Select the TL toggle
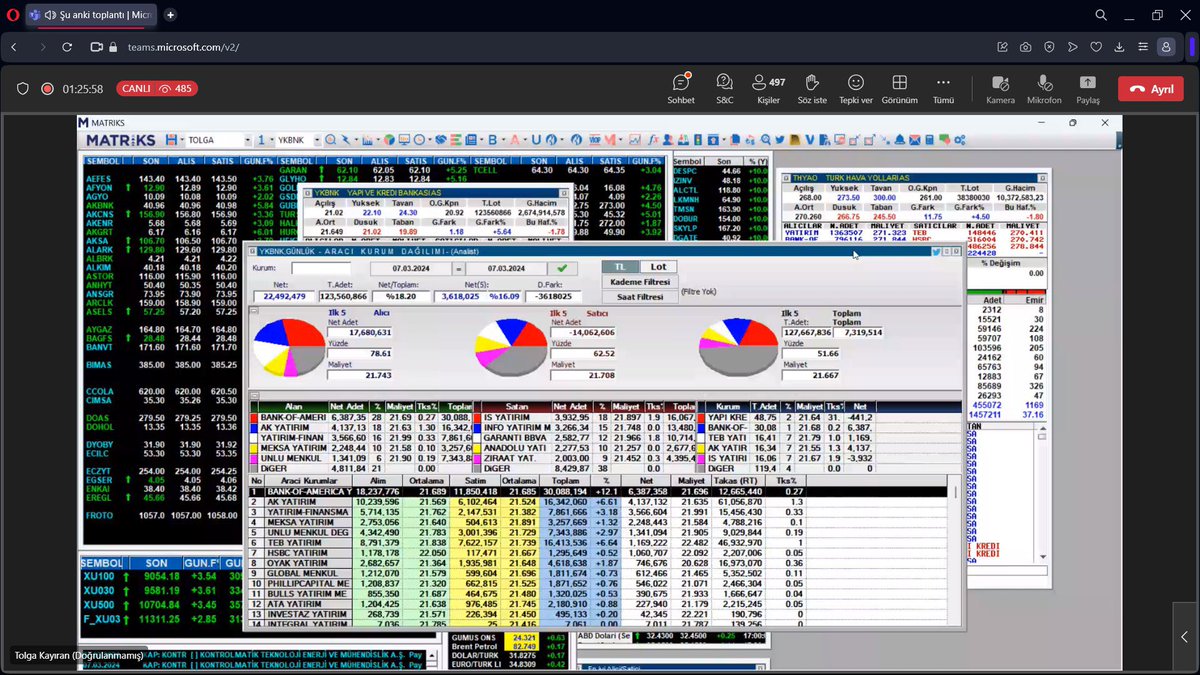 click(x=618, y=267)
